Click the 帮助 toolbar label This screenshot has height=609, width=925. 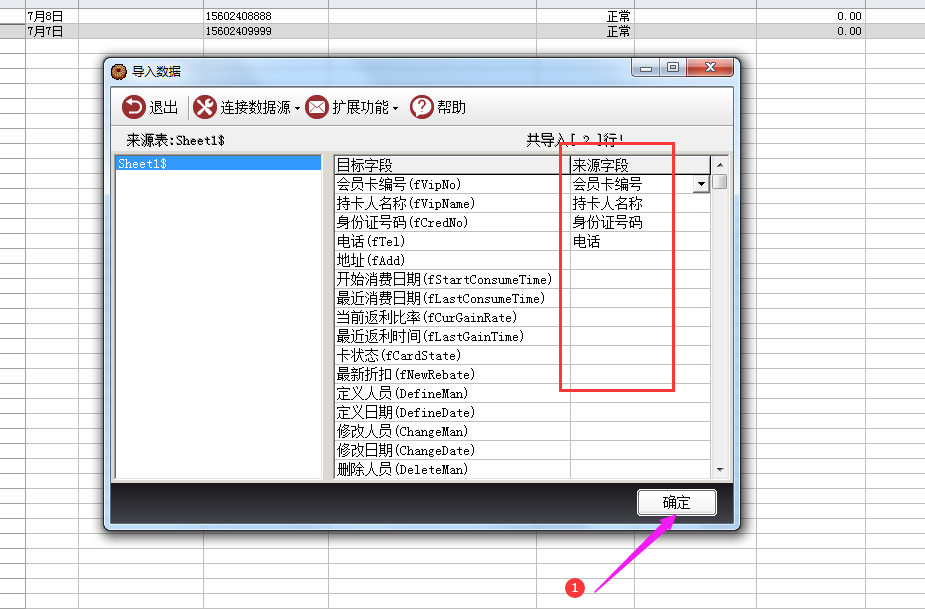coord(451,107)
